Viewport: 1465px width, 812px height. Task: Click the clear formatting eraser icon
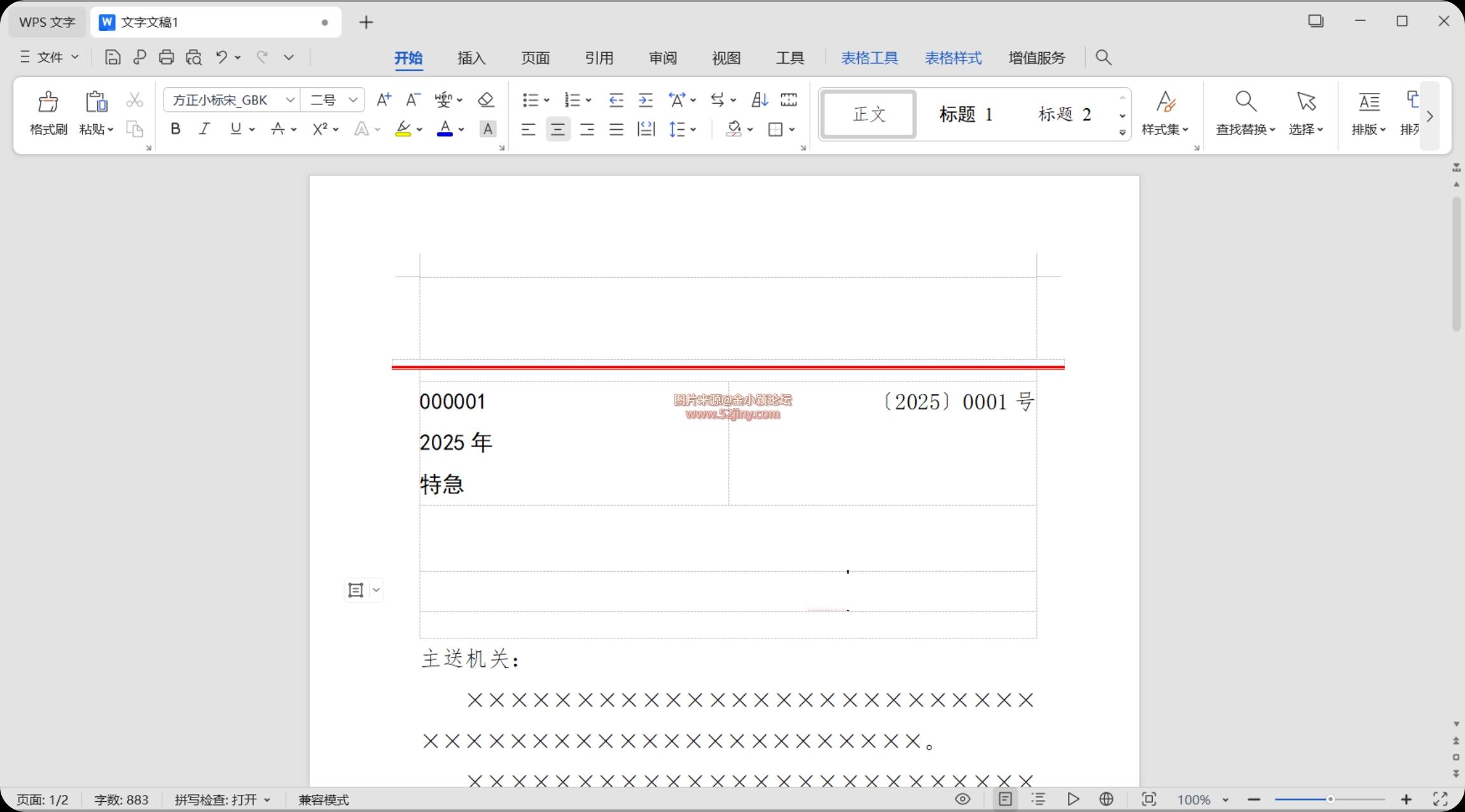click(486, 100)
